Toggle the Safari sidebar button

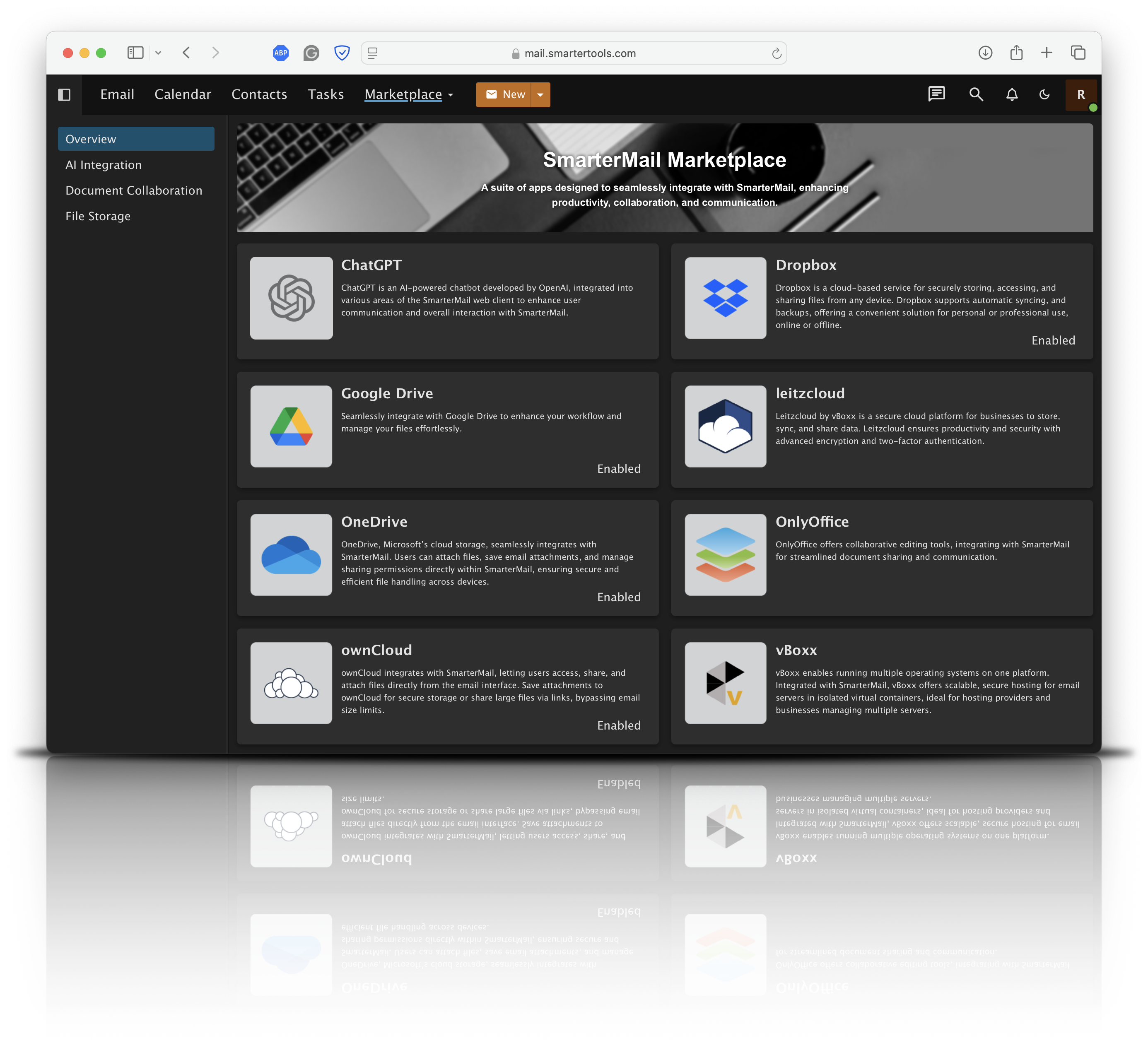[135, 53]
